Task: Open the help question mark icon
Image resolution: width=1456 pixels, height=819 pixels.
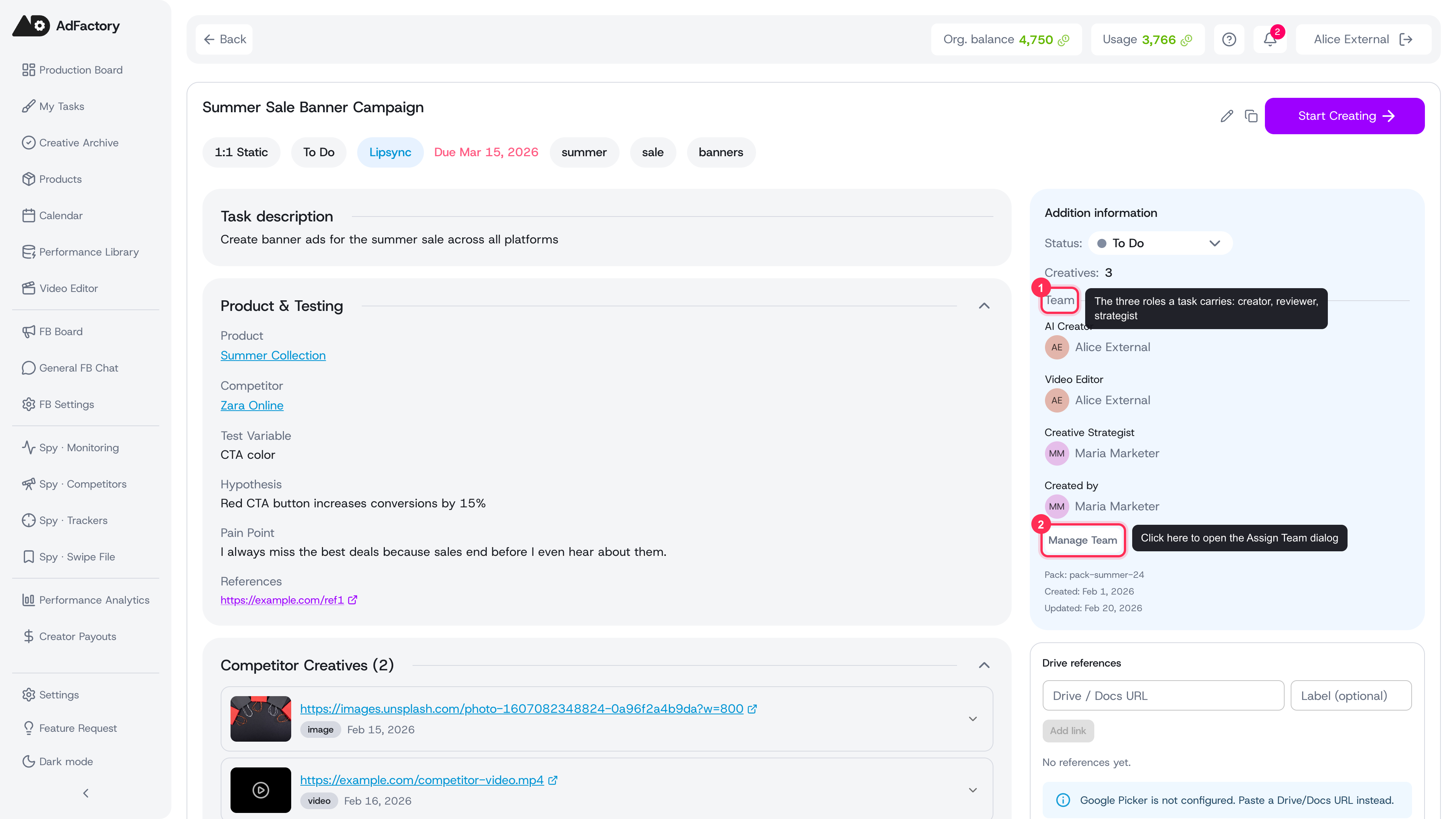Action: 1229,39
